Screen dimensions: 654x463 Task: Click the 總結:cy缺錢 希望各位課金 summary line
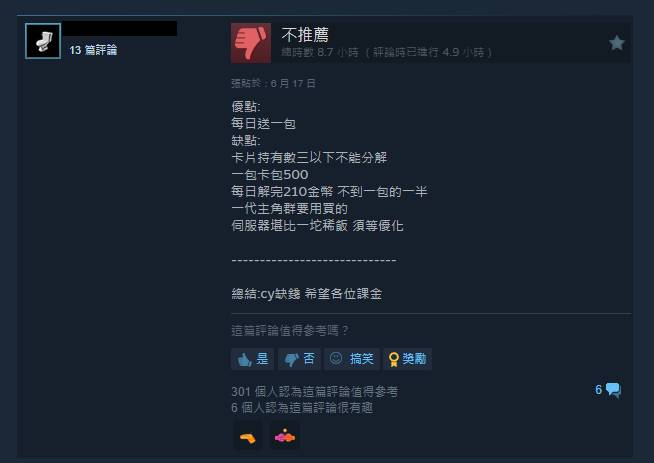tap(307, 294)
